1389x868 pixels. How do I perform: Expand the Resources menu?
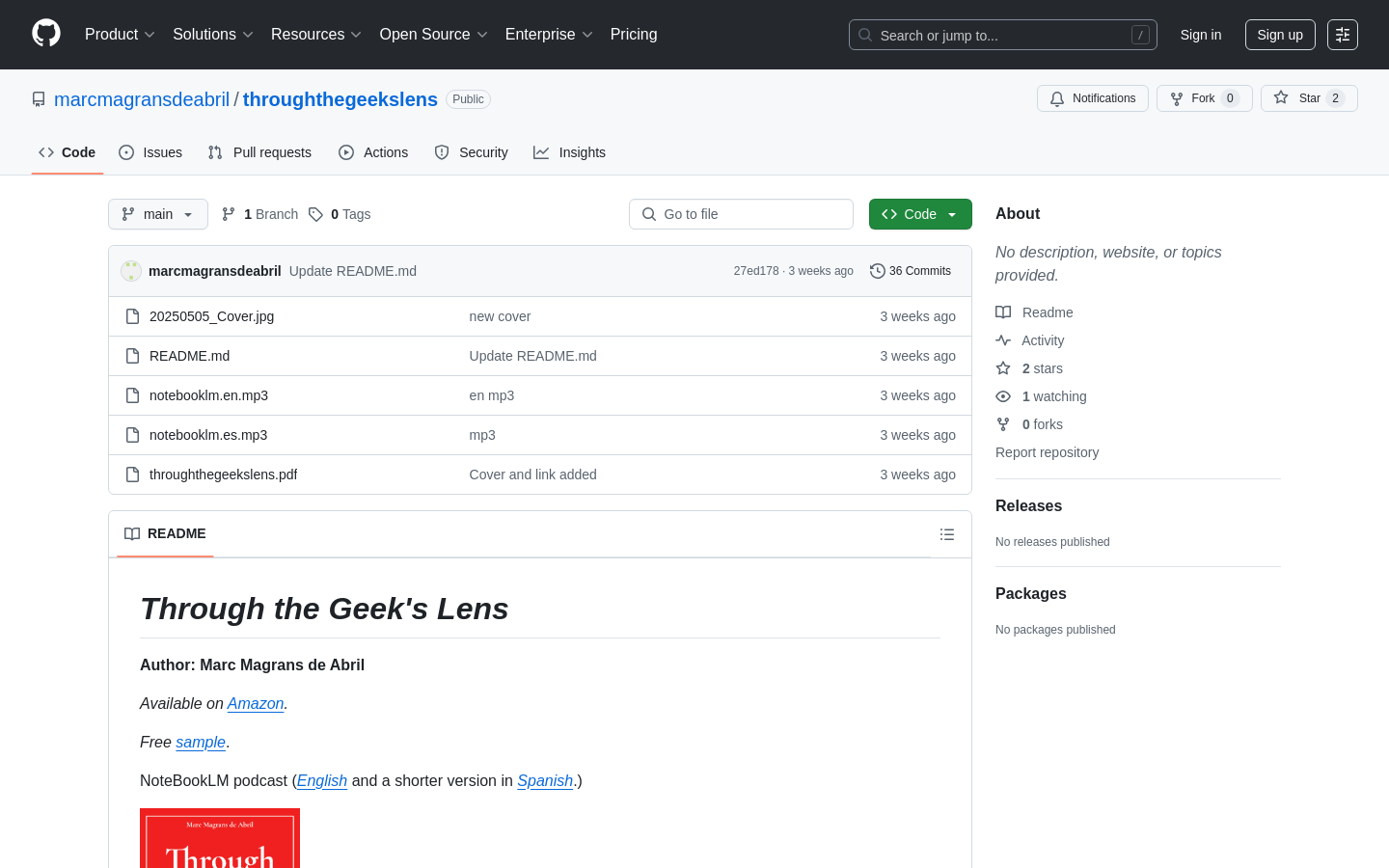[316, 35]
